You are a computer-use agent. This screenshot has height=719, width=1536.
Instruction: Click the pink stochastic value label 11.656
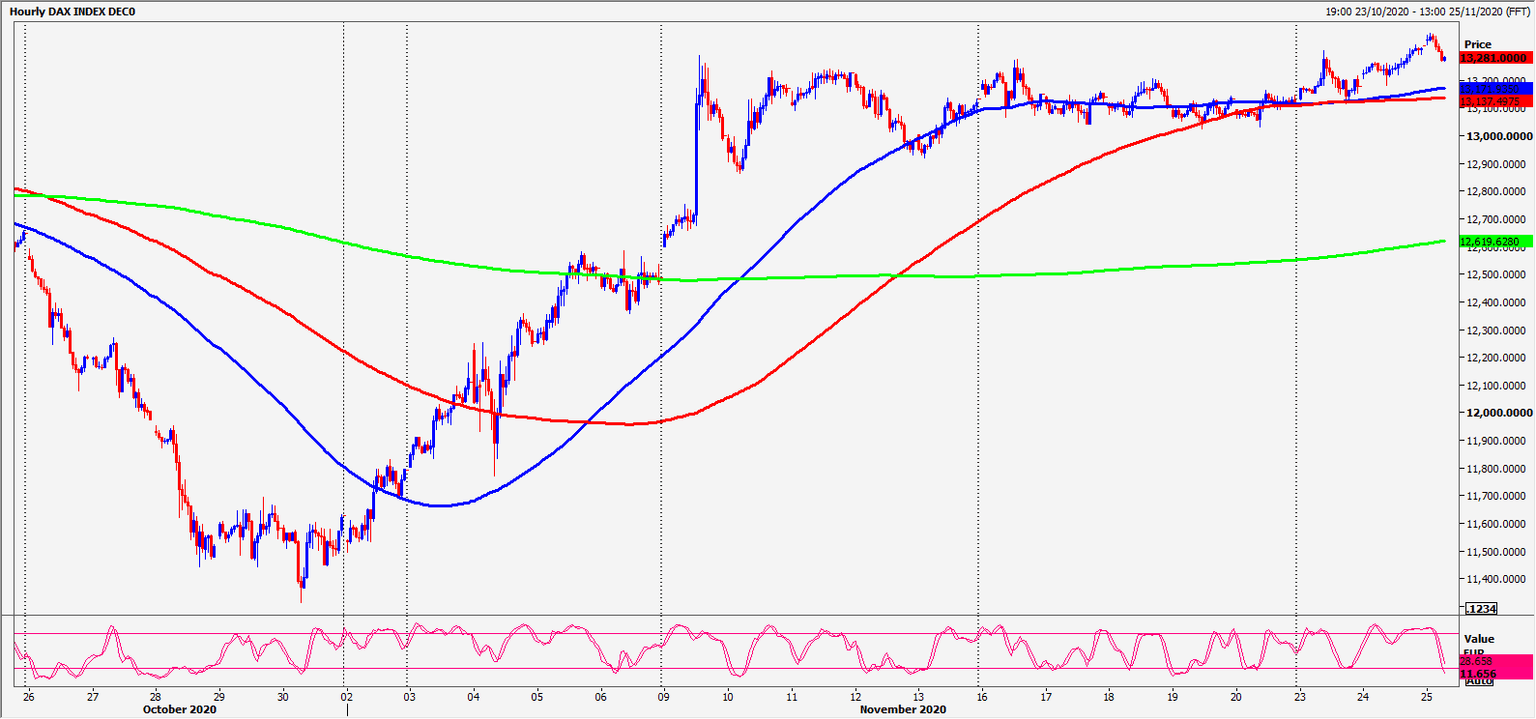[x=1478, y=674]
